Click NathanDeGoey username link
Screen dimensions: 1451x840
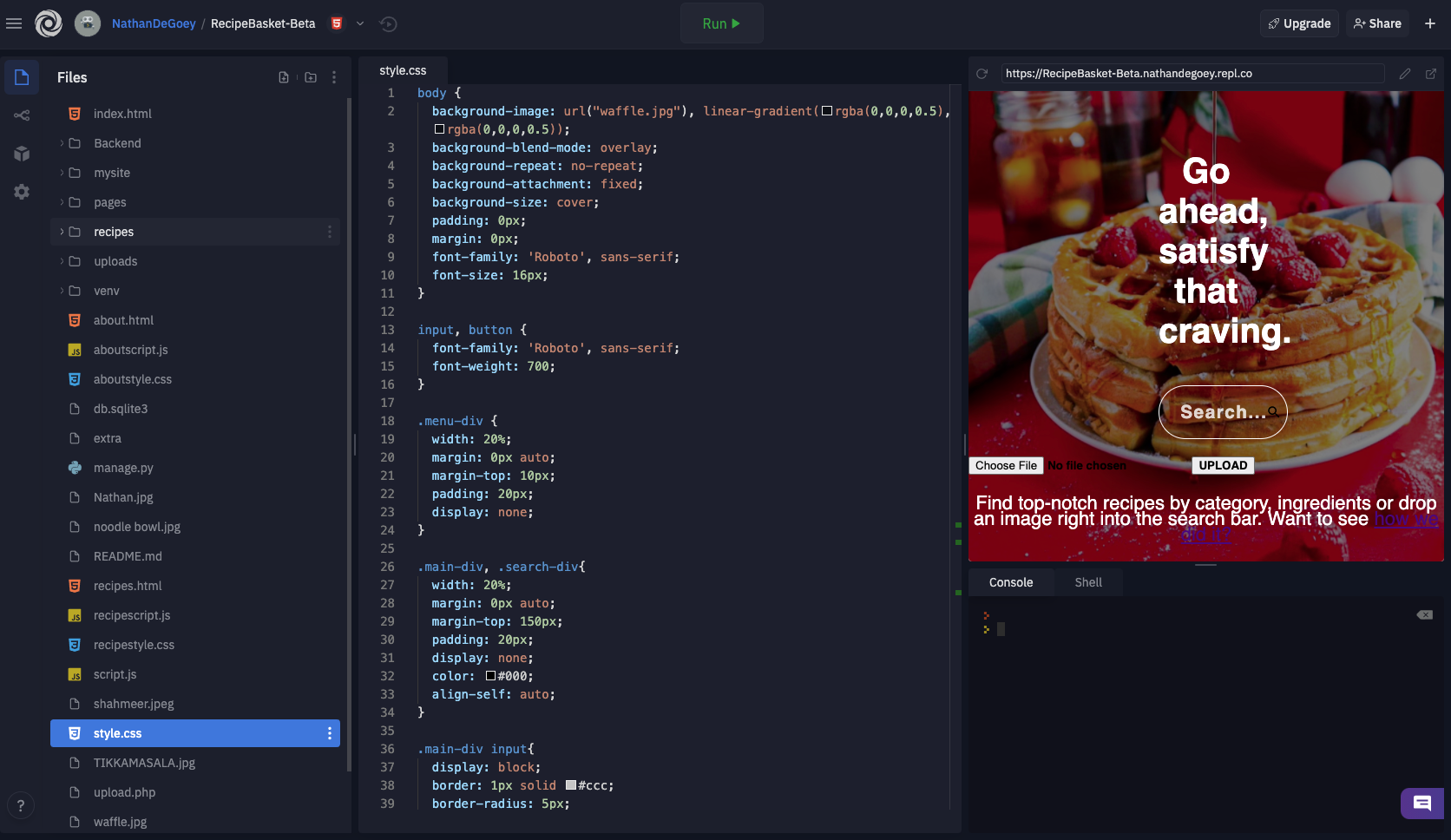154,23
